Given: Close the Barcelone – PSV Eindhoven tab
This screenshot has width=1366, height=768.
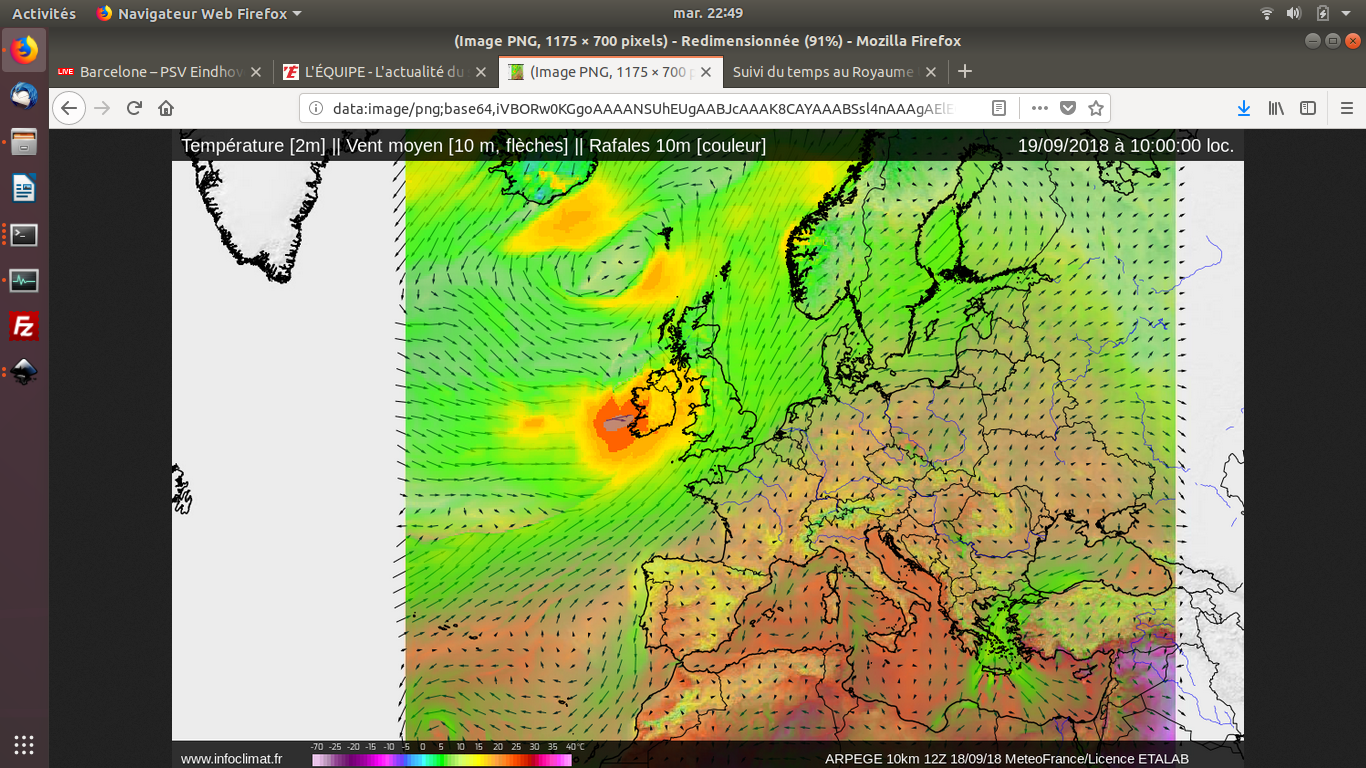Looking at the screenshot, I should pos(256,72).
